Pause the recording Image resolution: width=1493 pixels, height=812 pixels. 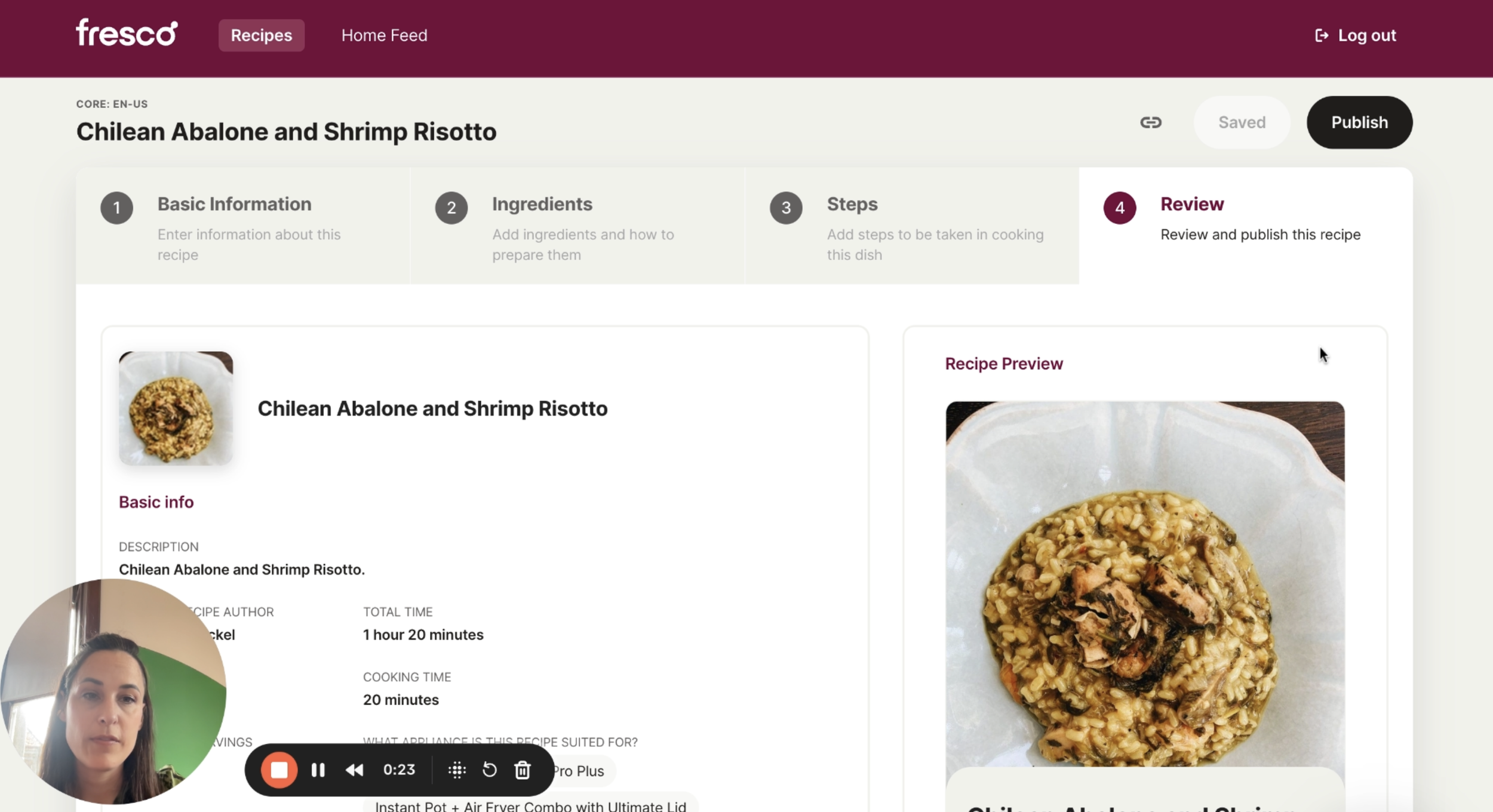pyautogui.click(x=318, y=770)
